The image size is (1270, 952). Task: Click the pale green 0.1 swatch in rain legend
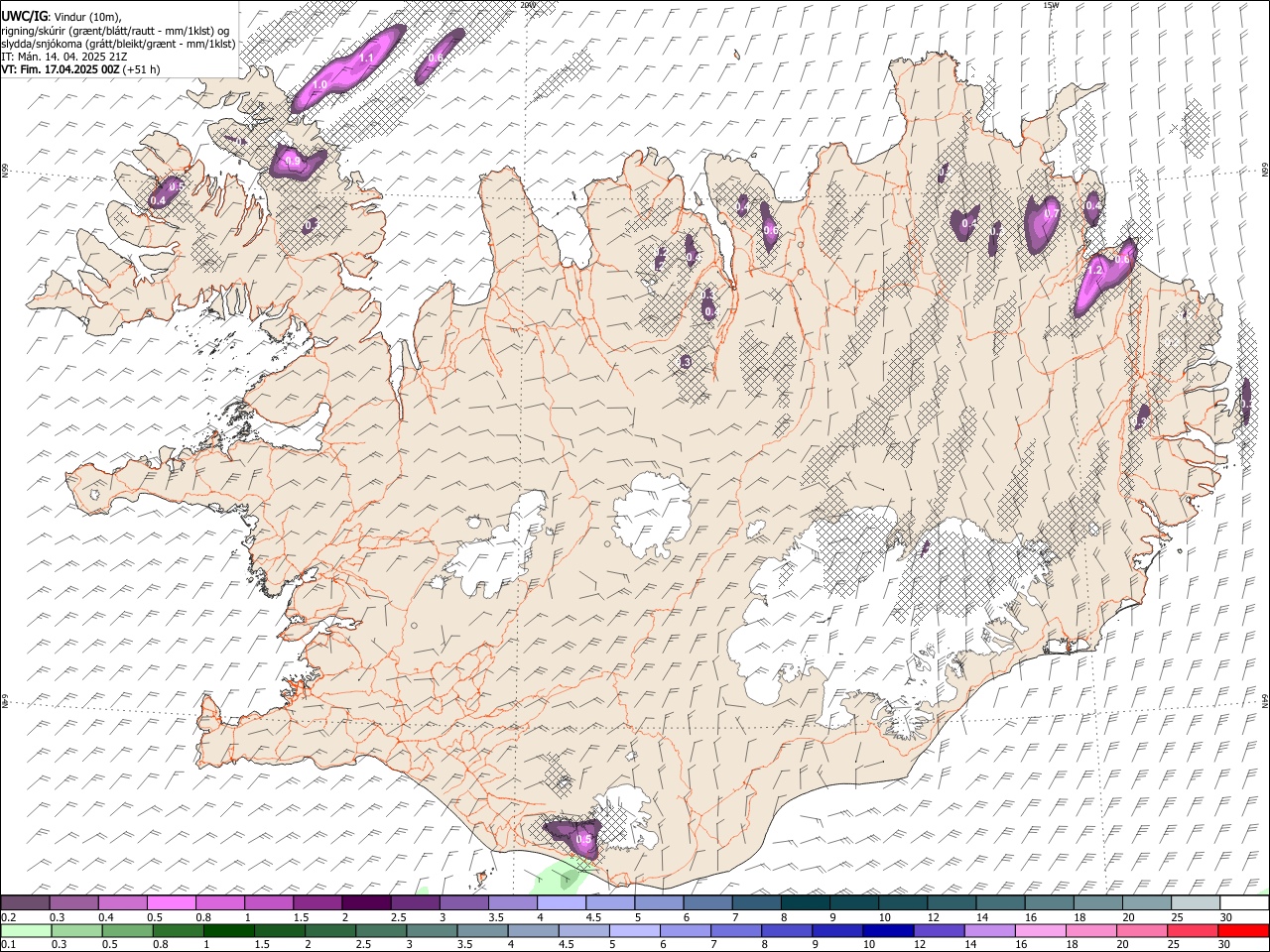(x=26, y=931)
